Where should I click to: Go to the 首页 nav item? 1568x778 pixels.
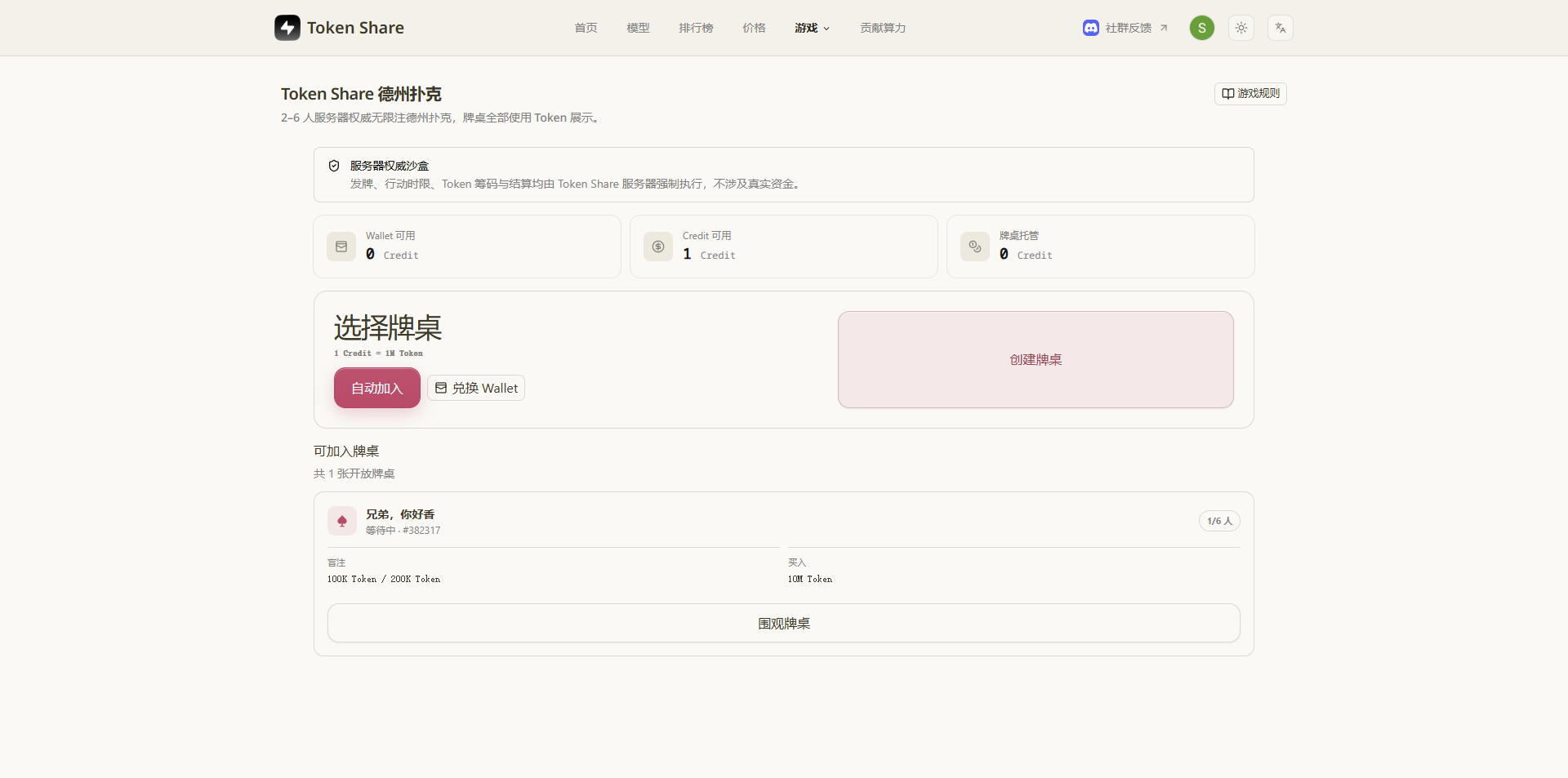point(586,28)
